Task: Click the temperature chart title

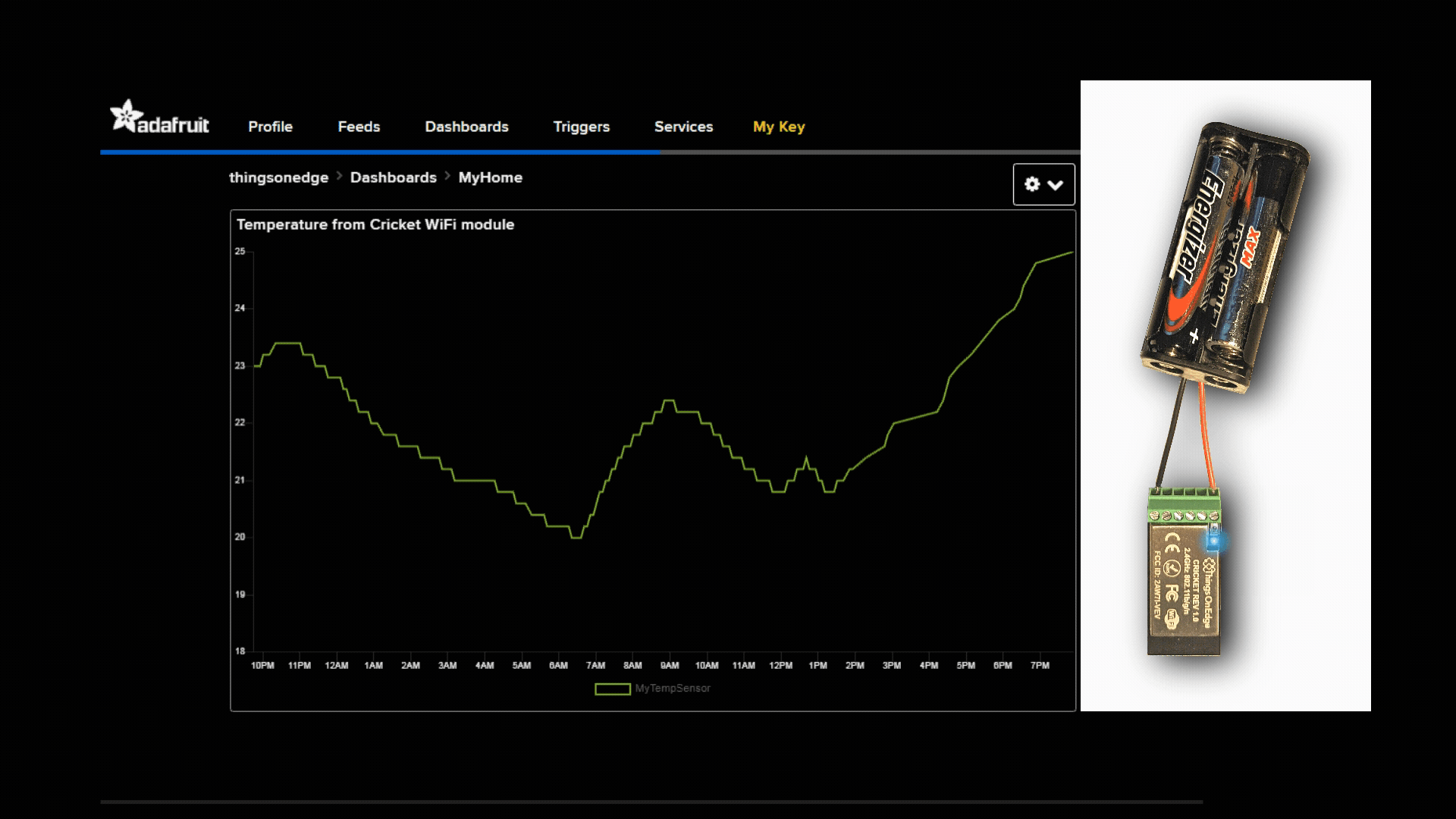Action: pyautogui.click(x=375, y=224)
